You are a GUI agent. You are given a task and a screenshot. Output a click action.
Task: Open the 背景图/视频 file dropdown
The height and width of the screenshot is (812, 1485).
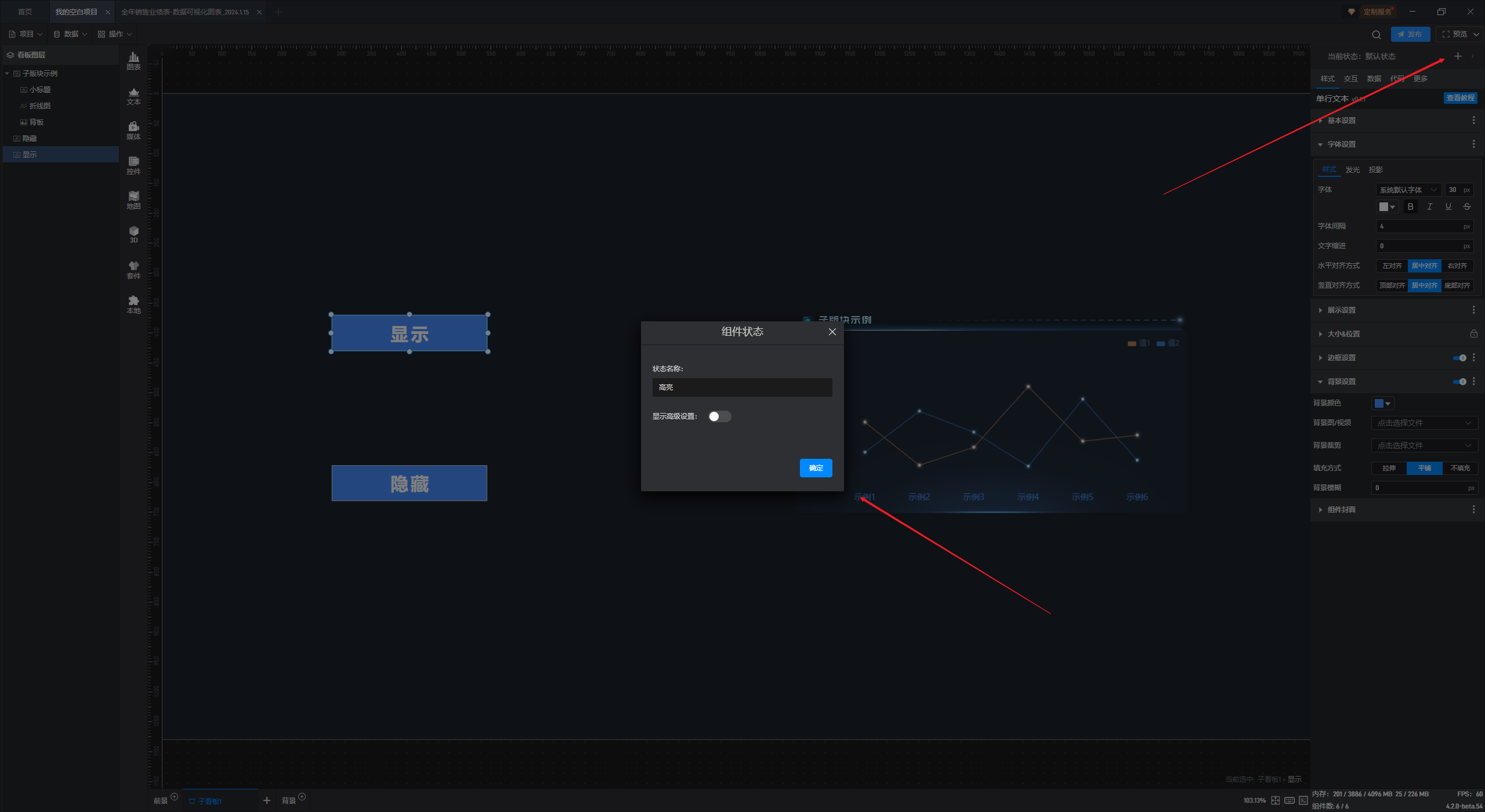(1424, 423)
